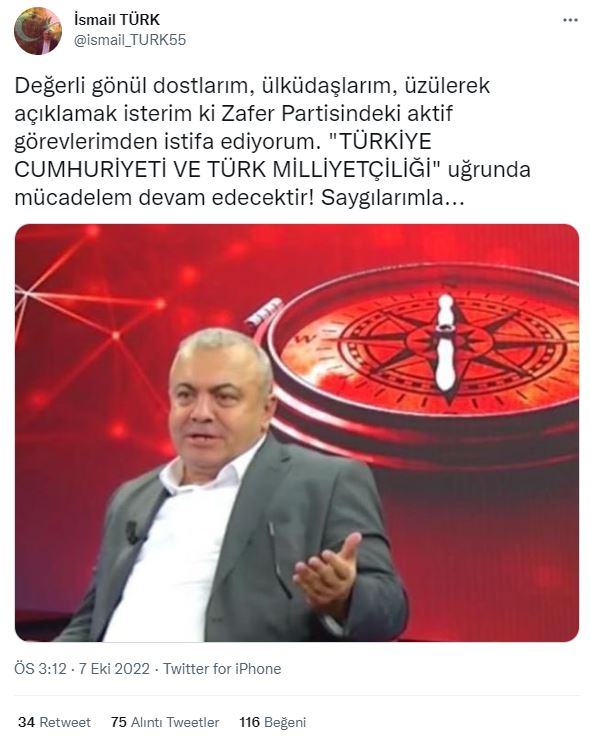This screenshot has width=590, height=746.
Task: Open the 75 Alıntı Tweetler list
Action: [x=165, y=722]
